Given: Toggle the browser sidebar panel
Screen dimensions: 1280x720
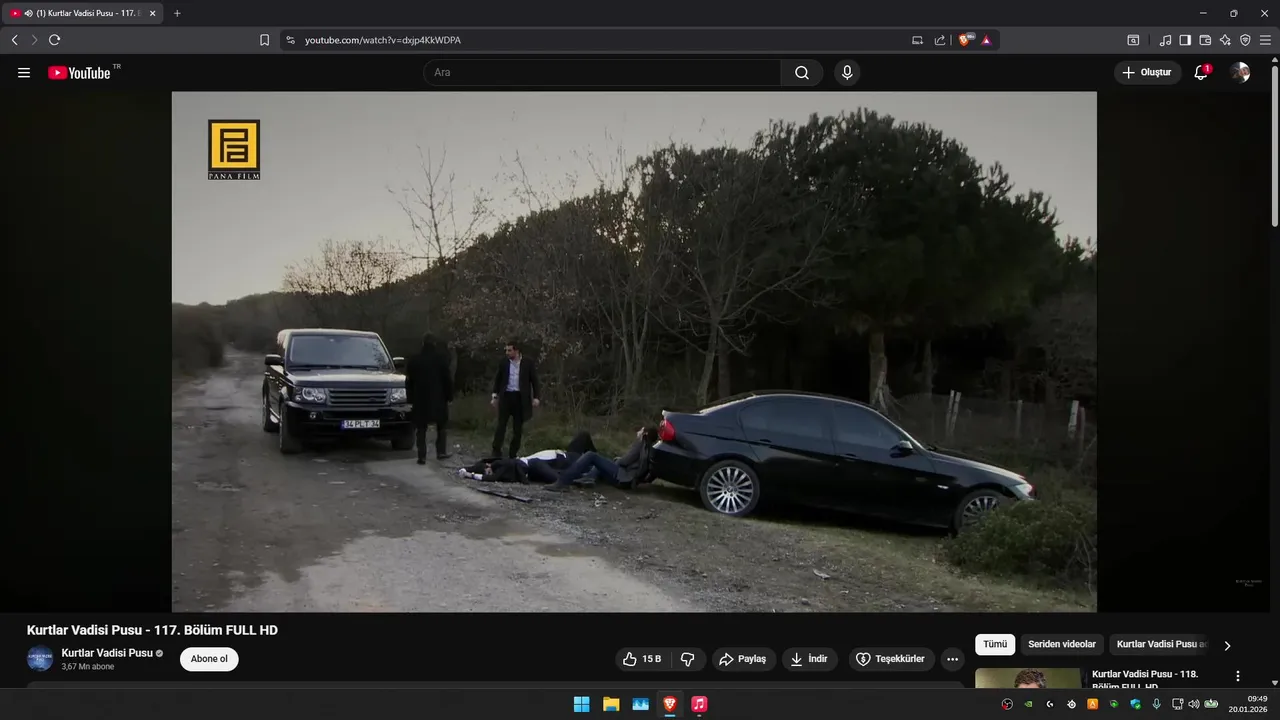Looking at the screenshot, I should [1185, 40].
